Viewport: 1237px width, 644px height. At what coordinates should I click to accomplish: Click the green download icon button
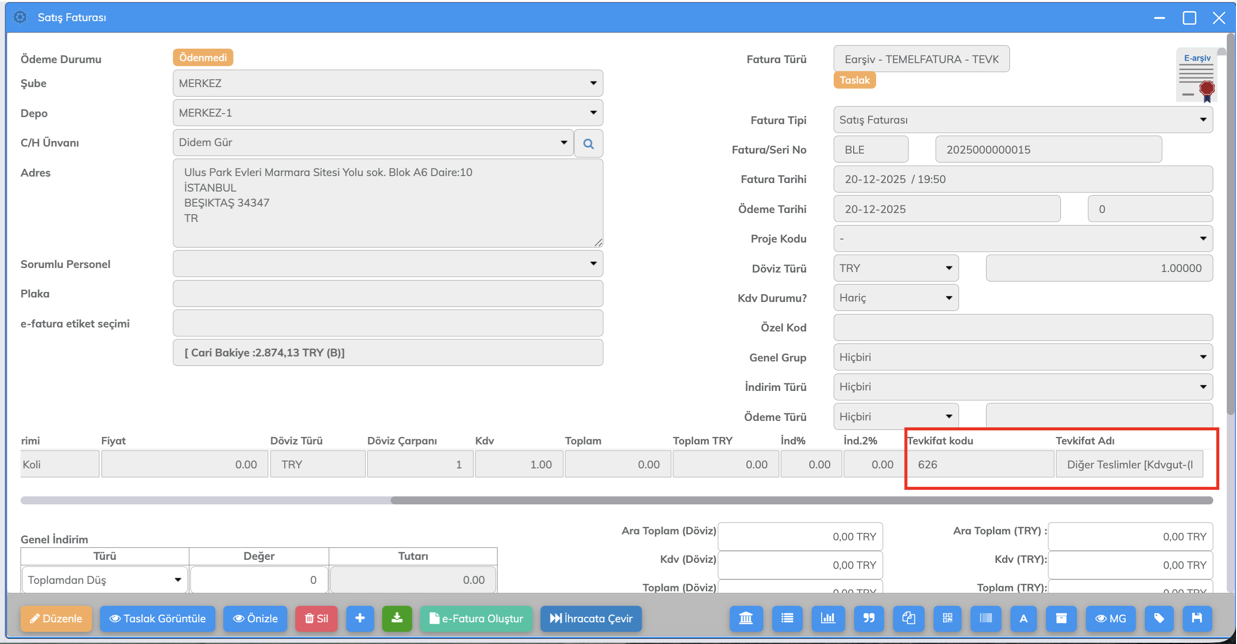(x=397, y=619)
